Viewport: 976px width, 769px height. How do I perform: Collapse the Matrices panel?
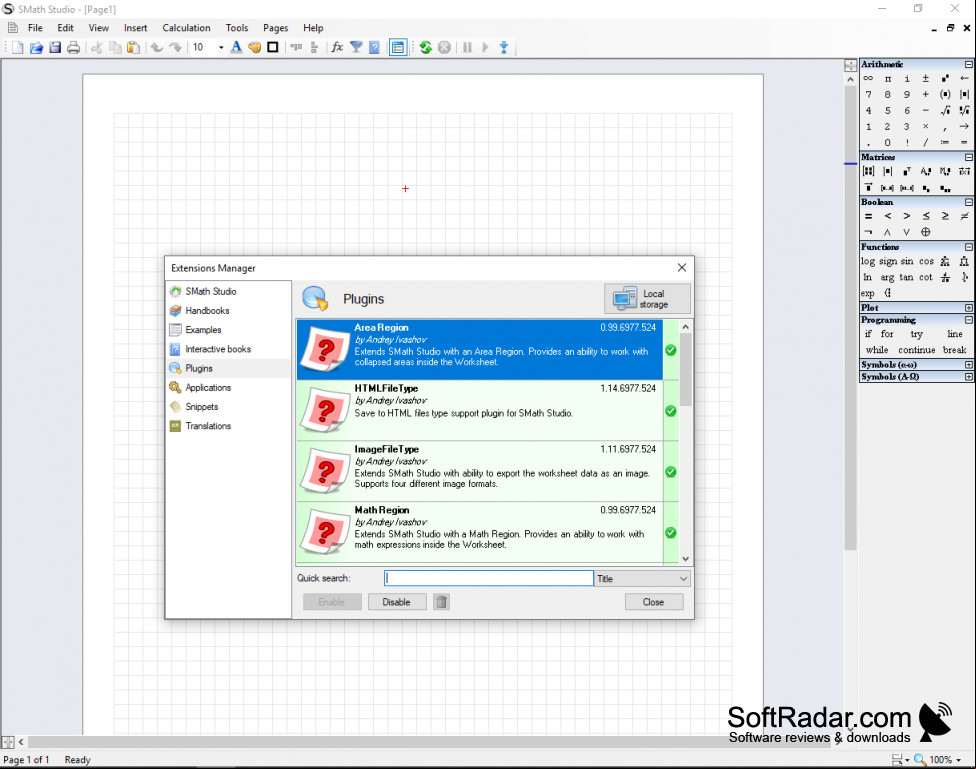pos(969,158)
